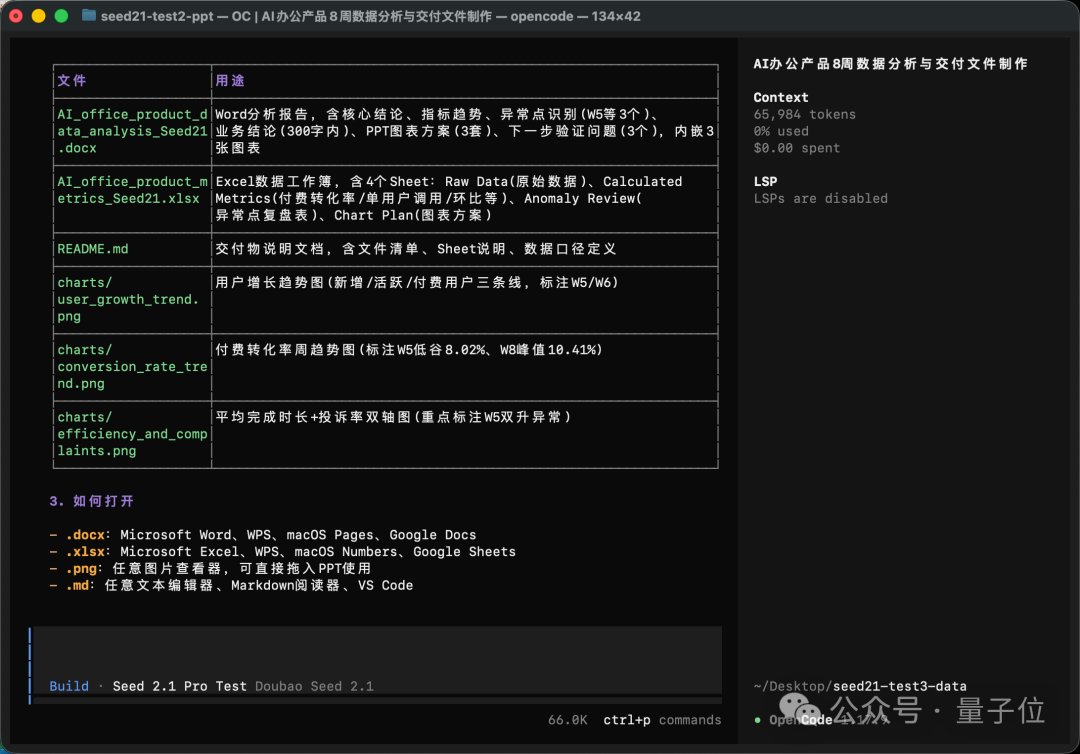Click the 用途 column header
1080x754 pixels.
(x=230, y=81)
